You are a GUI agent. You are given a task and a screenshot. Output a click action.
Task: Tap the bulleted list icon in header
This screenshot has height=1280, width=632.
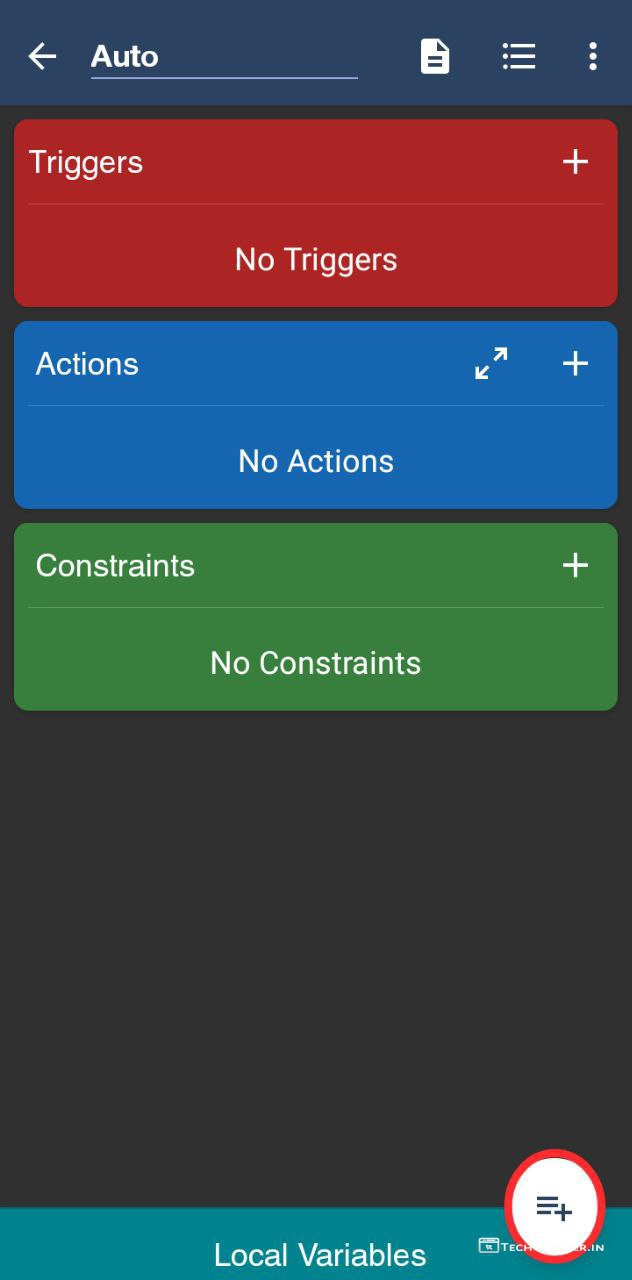tap(518, 56)
